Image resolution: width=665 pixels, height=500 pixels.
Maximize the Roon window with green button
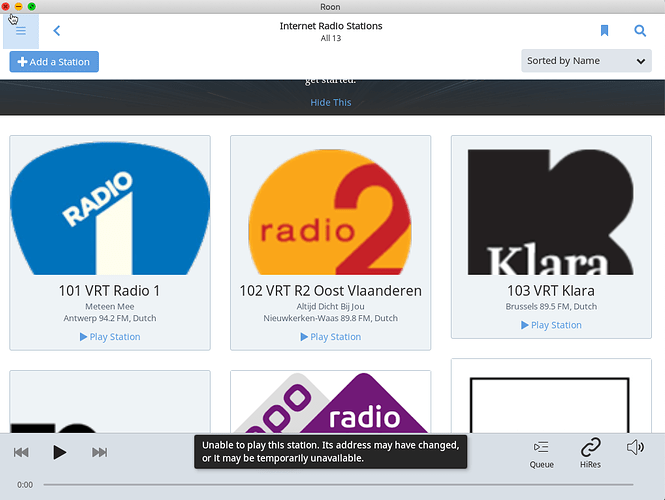point(31,6)
